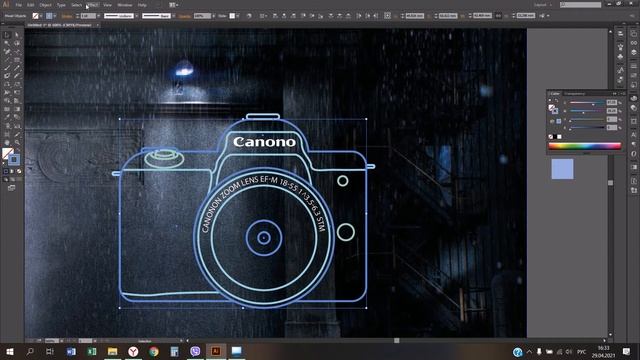The height and width of the screenshot is (360, 640).
Task: Select the Line Segment tool
Action: pyautogui.click(x=7, y=60)
